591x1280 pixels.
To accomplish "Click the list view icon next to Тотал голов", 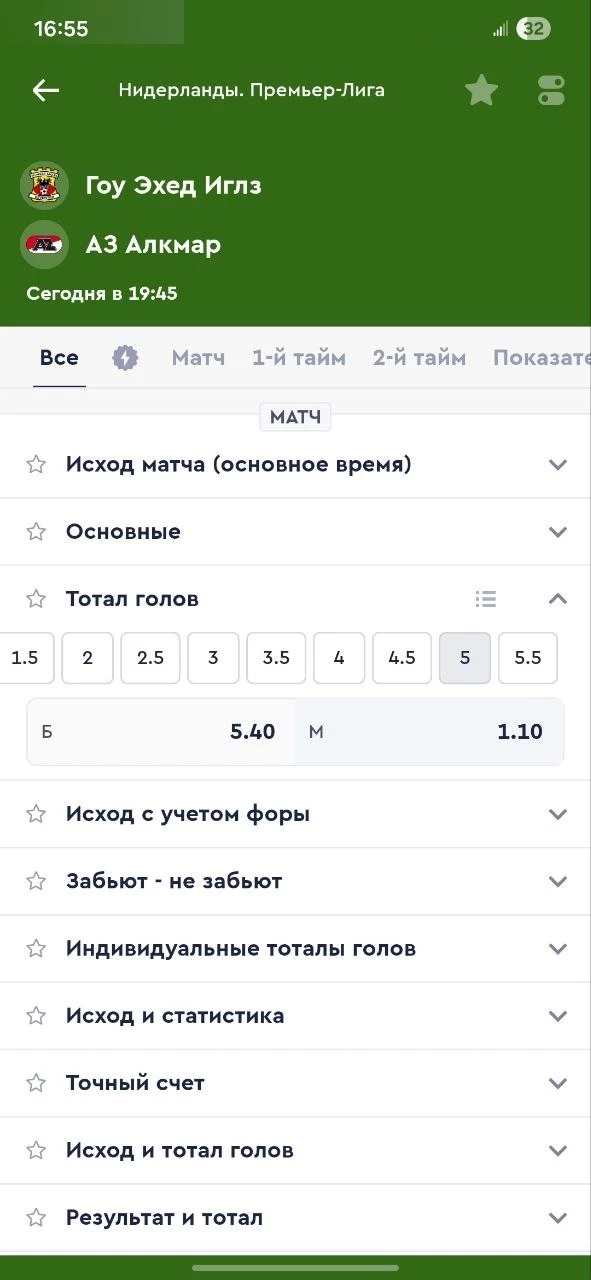I will (486, 598).
